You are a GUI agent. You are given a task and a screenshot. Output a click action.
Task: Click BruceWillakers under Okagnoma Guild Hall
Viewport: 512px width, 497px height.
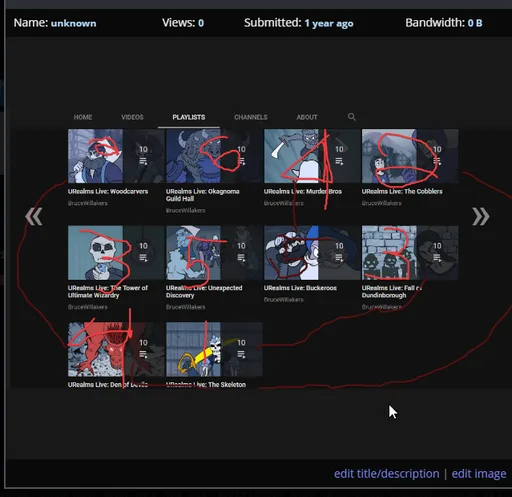[186, 210]
